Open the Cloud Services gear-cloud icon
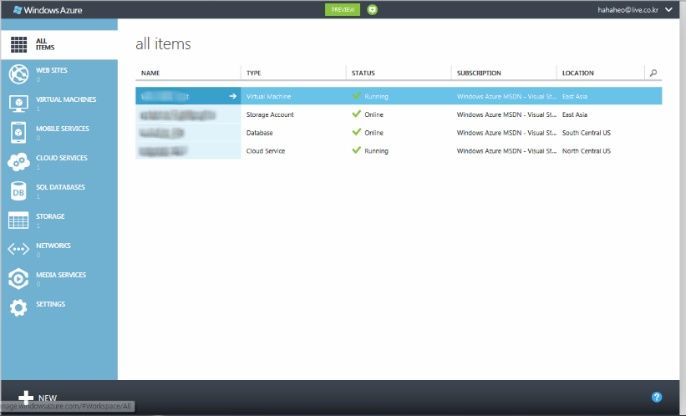 (x=18, y=162)
